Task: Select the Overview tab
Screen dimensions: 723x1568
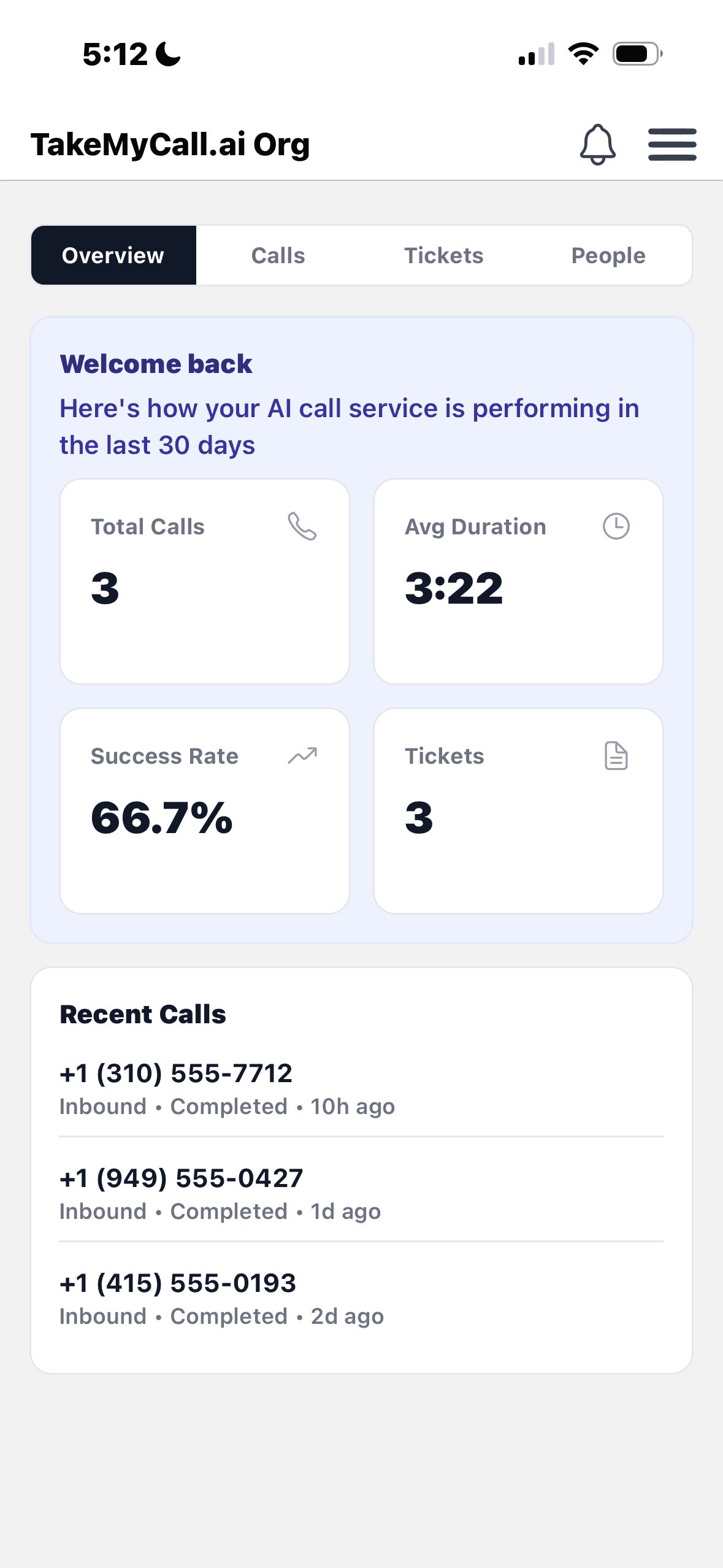Action: (113, 255)
